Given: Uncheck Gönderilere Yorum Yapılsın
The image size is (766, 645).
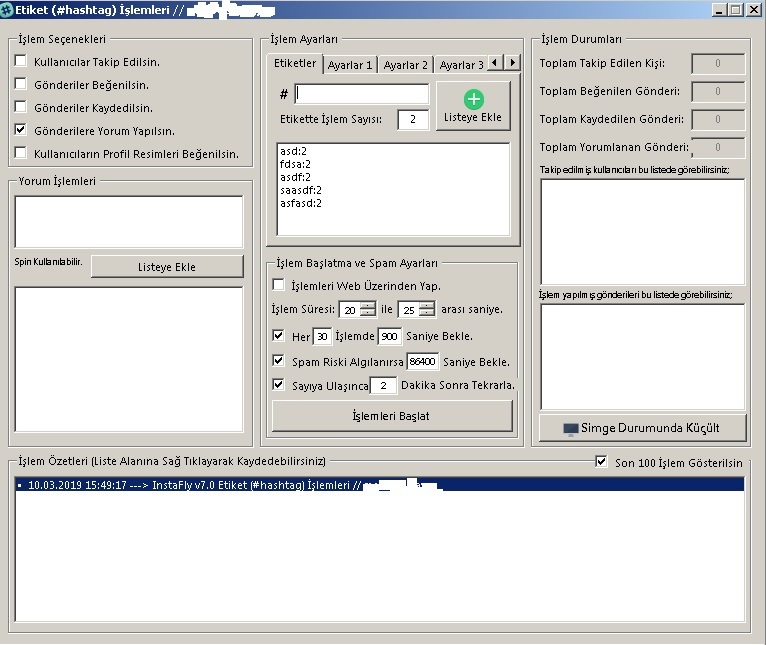Looking at the screenshot, I should tap(21, 130).
